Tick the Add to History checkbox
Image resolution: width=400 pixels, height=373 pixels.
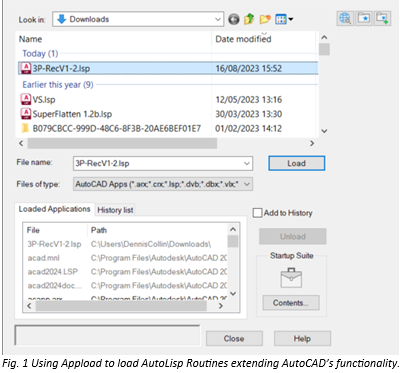click(257, 213)
